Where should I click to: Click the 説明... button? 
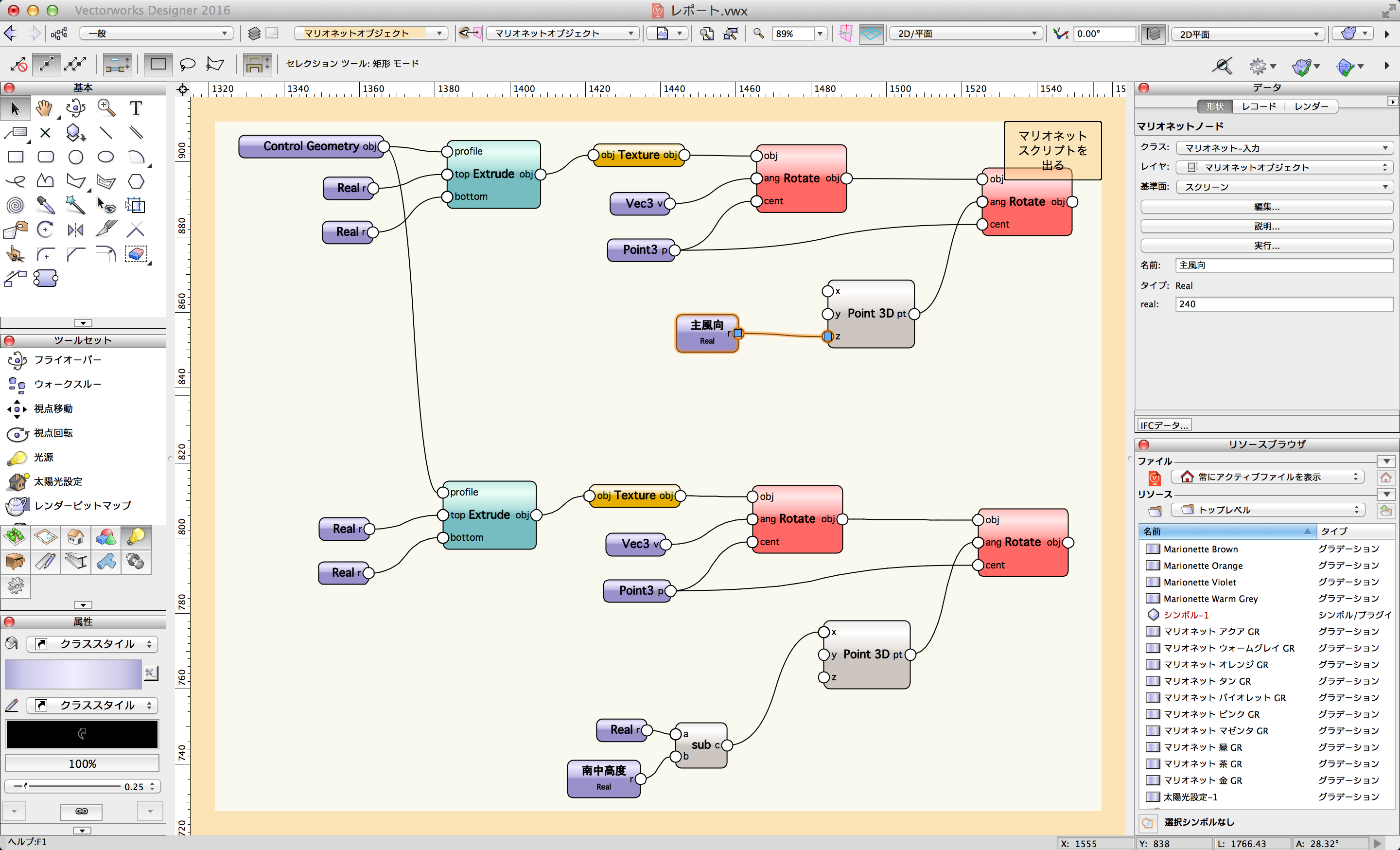(1266, 226)
